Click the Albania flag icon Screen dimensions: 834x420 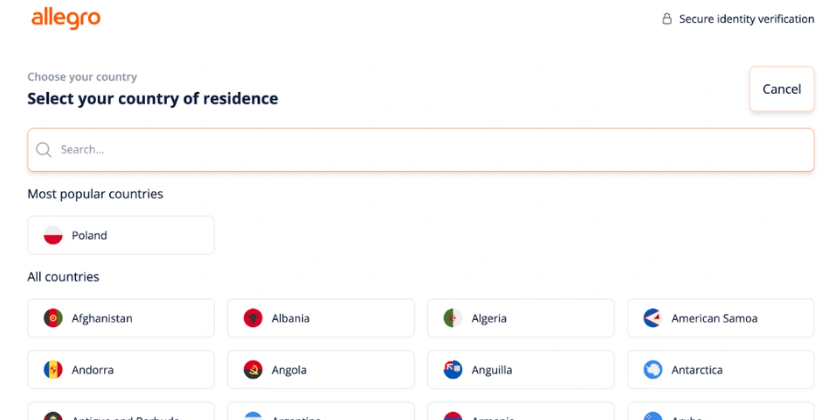(253, 318)
